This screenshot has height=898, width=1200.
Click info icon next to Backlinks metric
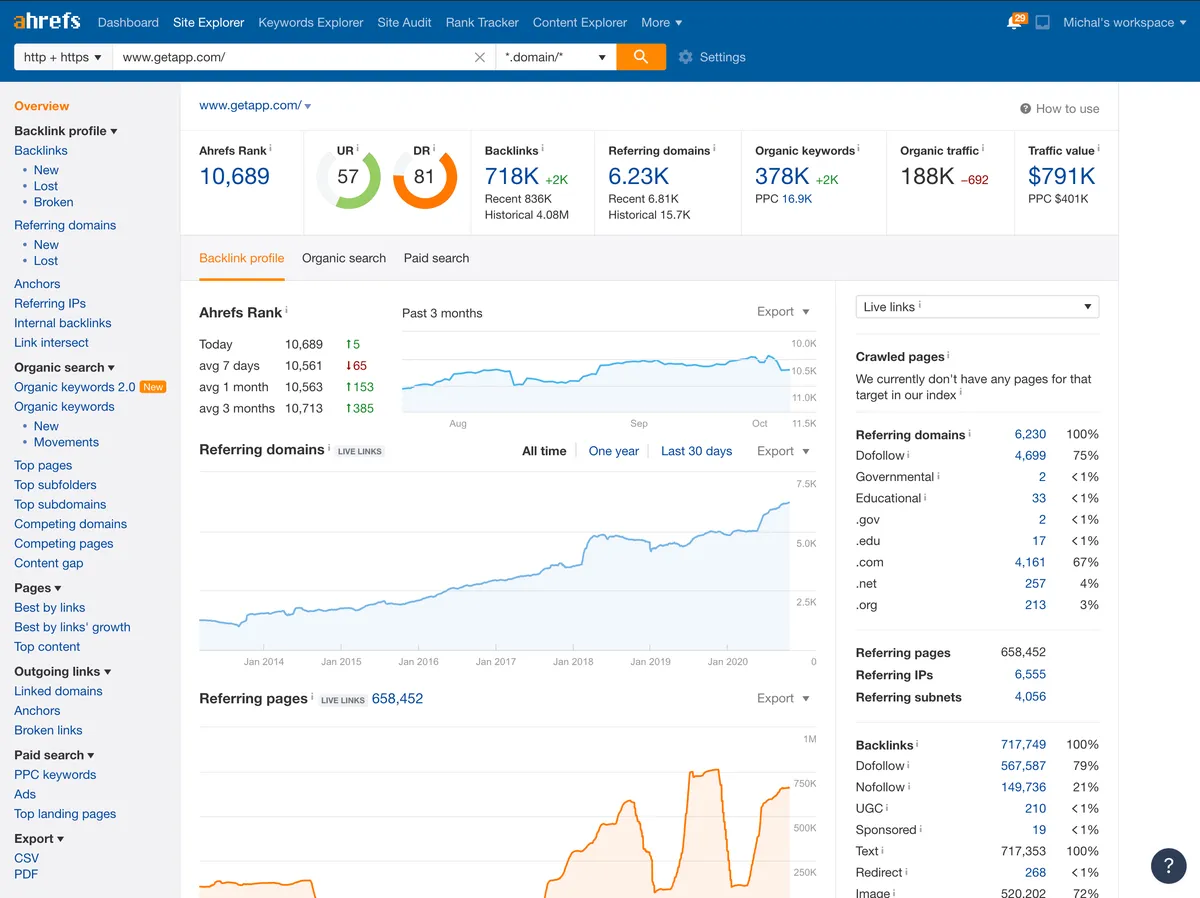544,149
